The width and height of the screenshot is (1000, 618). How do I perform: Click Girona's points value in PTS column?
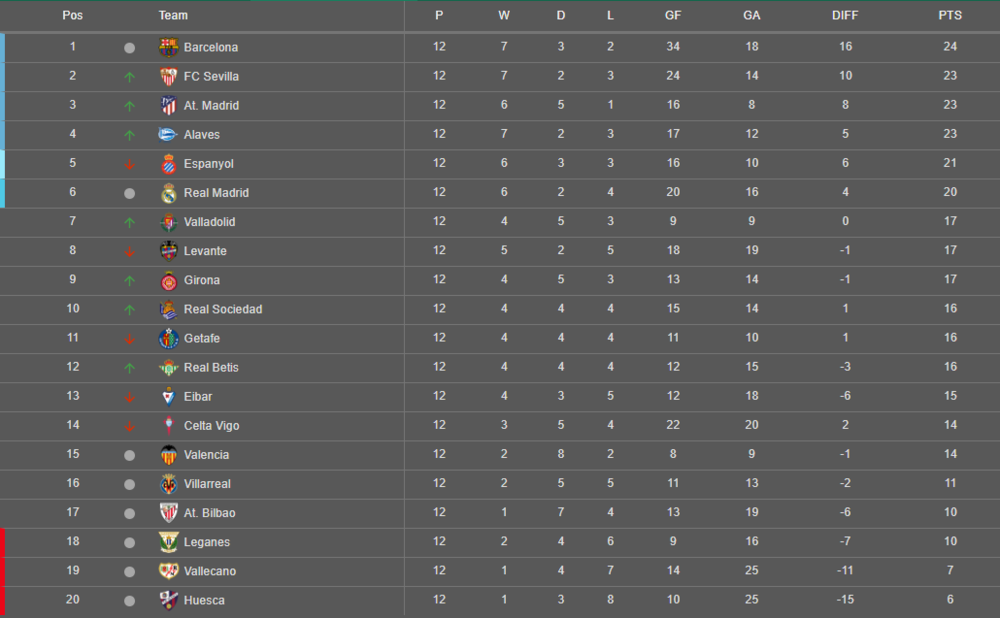coord(950,280)
